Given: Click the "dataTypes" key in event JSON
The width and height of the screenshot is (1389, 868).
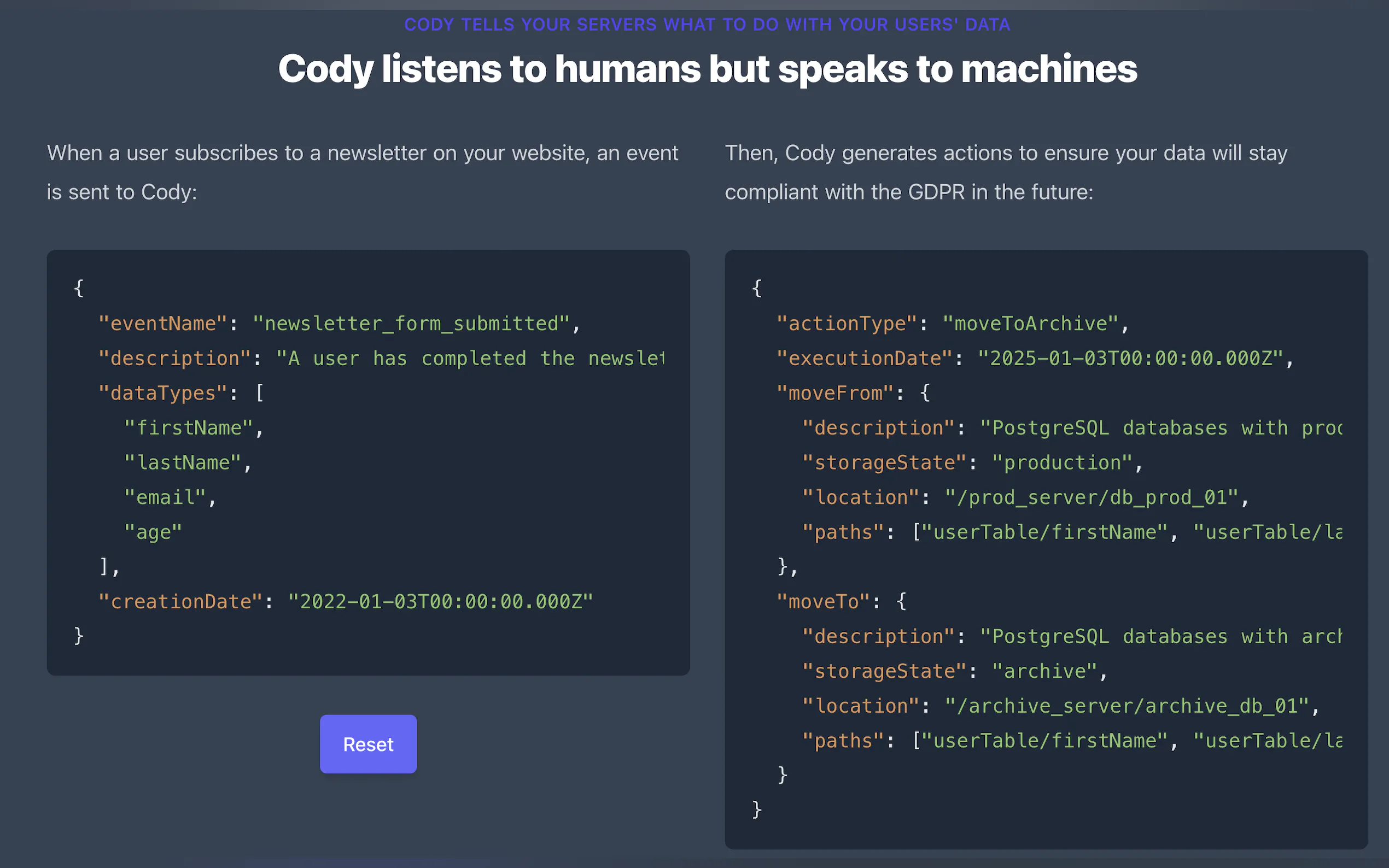Looking at the screenshot, I should click(163, 393).
